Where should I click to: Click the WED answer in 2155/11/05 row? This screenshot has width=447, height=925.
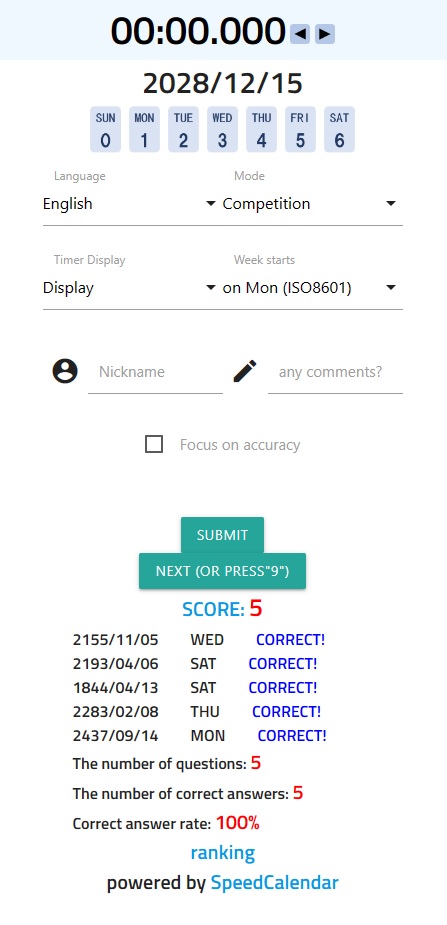coord(207,639)
